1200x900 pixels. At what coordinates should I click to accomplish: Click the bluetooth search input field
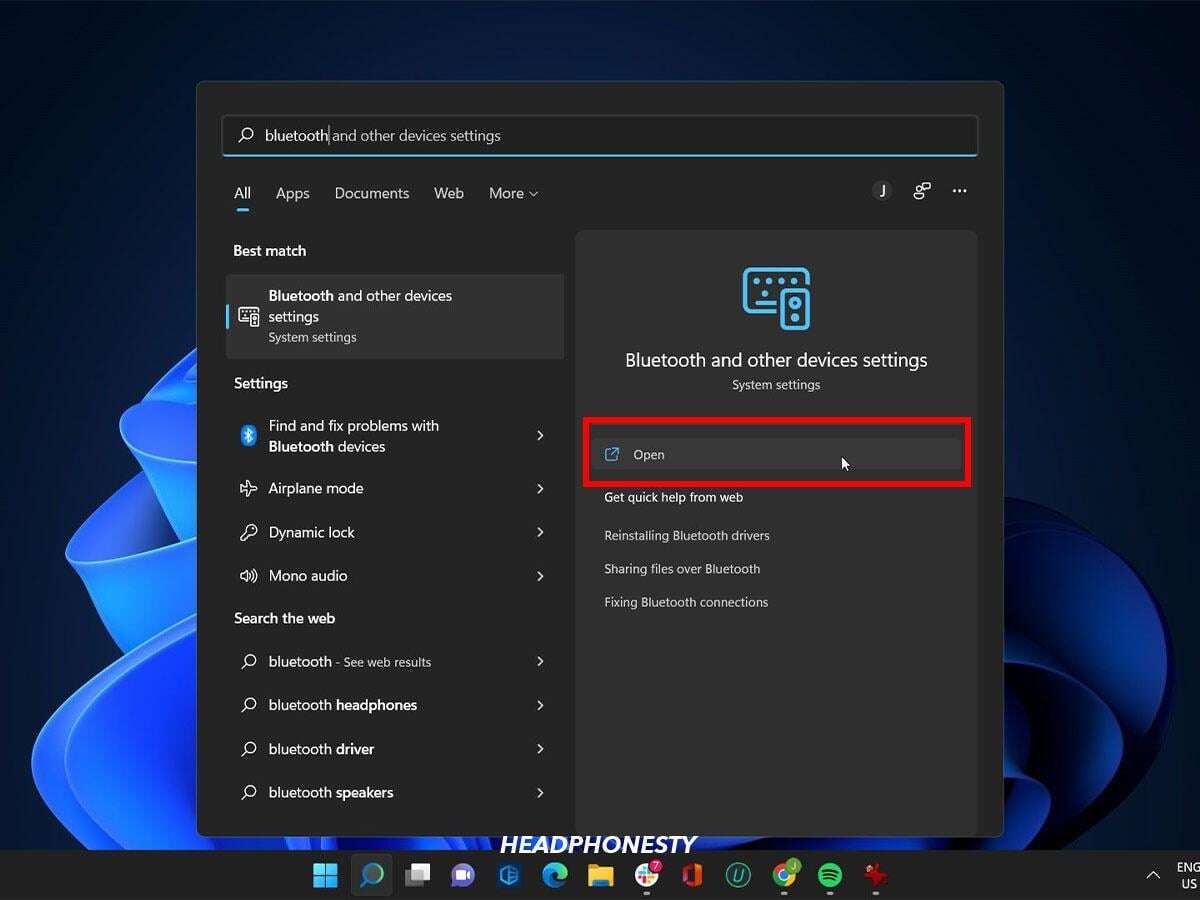[600, 135]
